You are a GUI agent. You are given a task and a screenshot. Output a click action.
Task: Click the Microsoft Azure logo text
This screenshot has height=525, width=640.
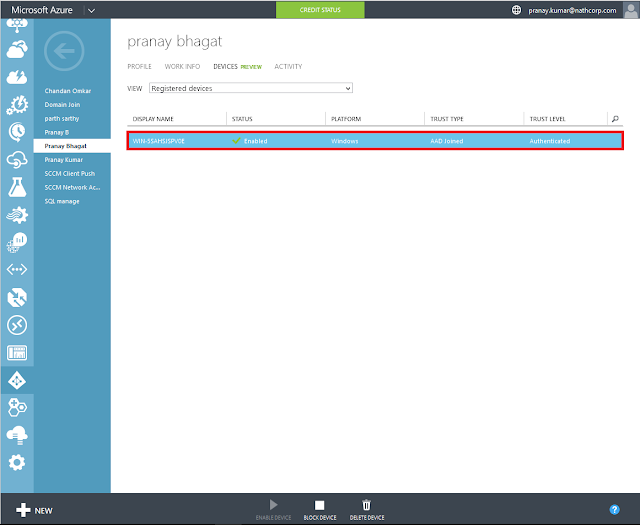pos(42,10)
